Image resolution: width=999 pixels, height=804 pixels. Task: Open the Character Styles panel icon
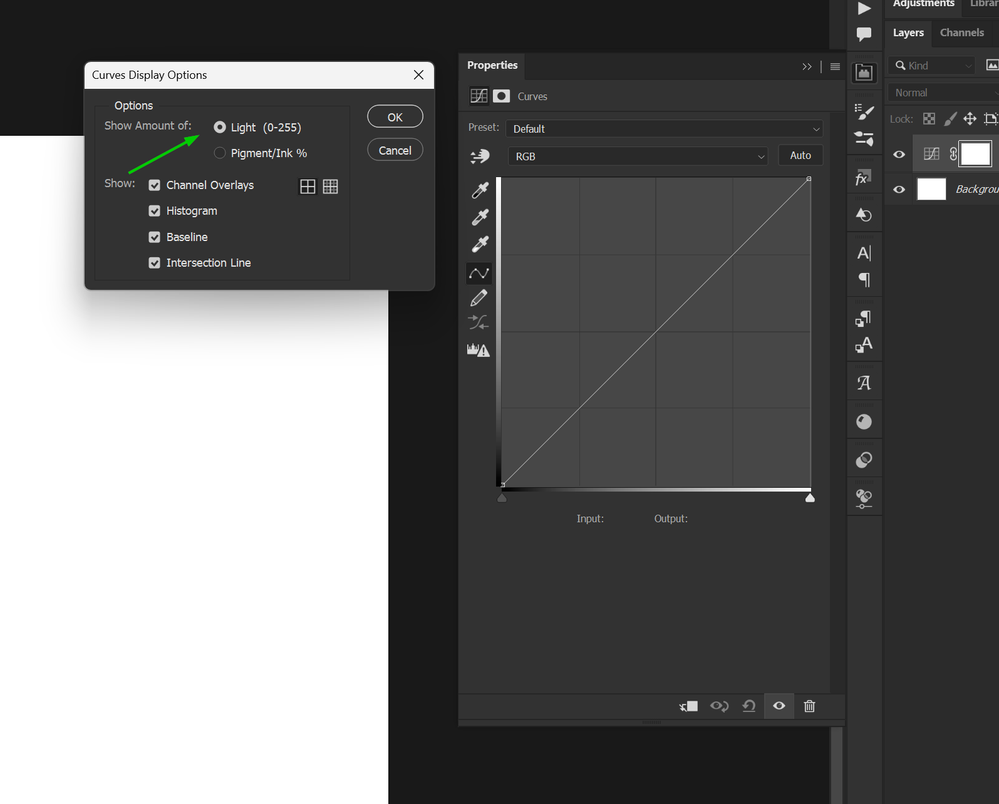pyautogui.click(x=864, y=345)
